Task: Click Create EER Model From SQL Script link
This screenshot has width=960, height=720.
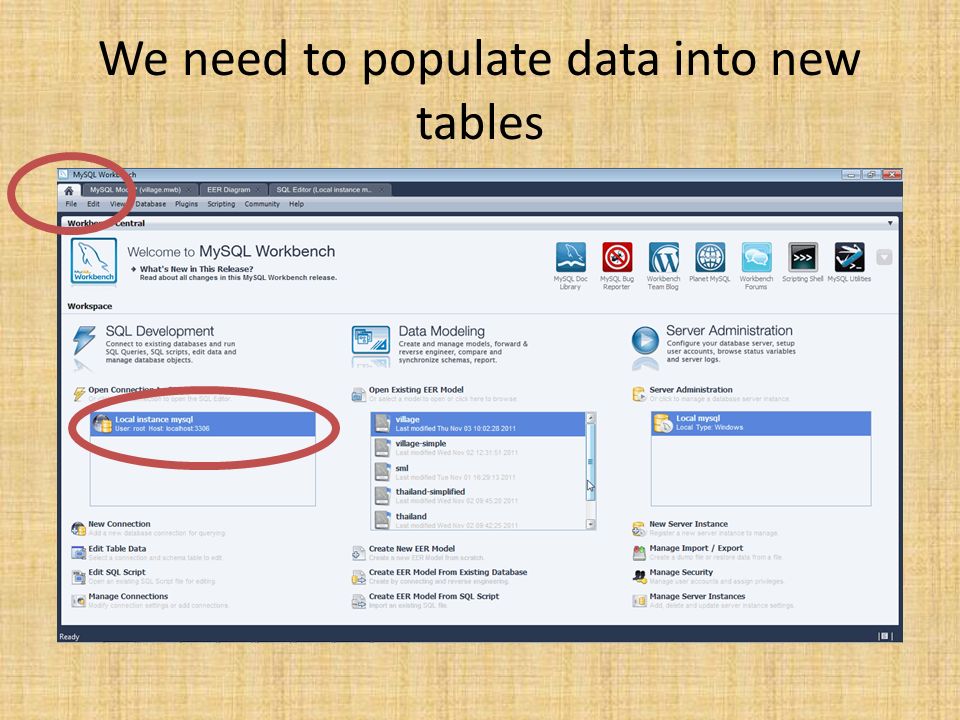Action: [434, 596]
